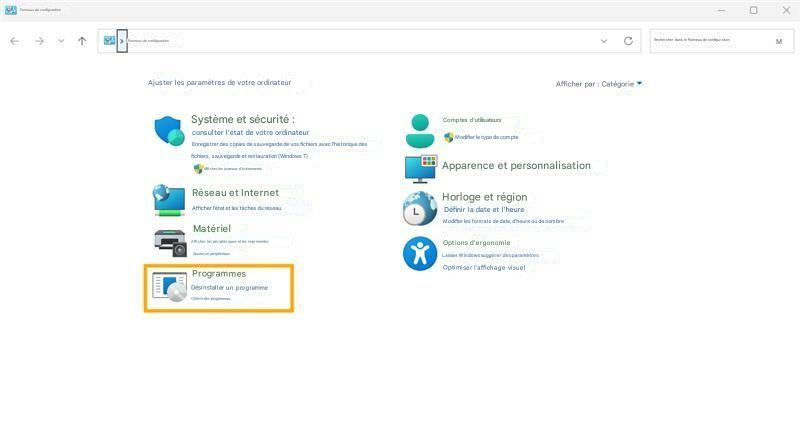This screenshot has height=421, width=800.
Task: Open Système et sécurité category
Action: pyautogui.click(x=243, y=119)
